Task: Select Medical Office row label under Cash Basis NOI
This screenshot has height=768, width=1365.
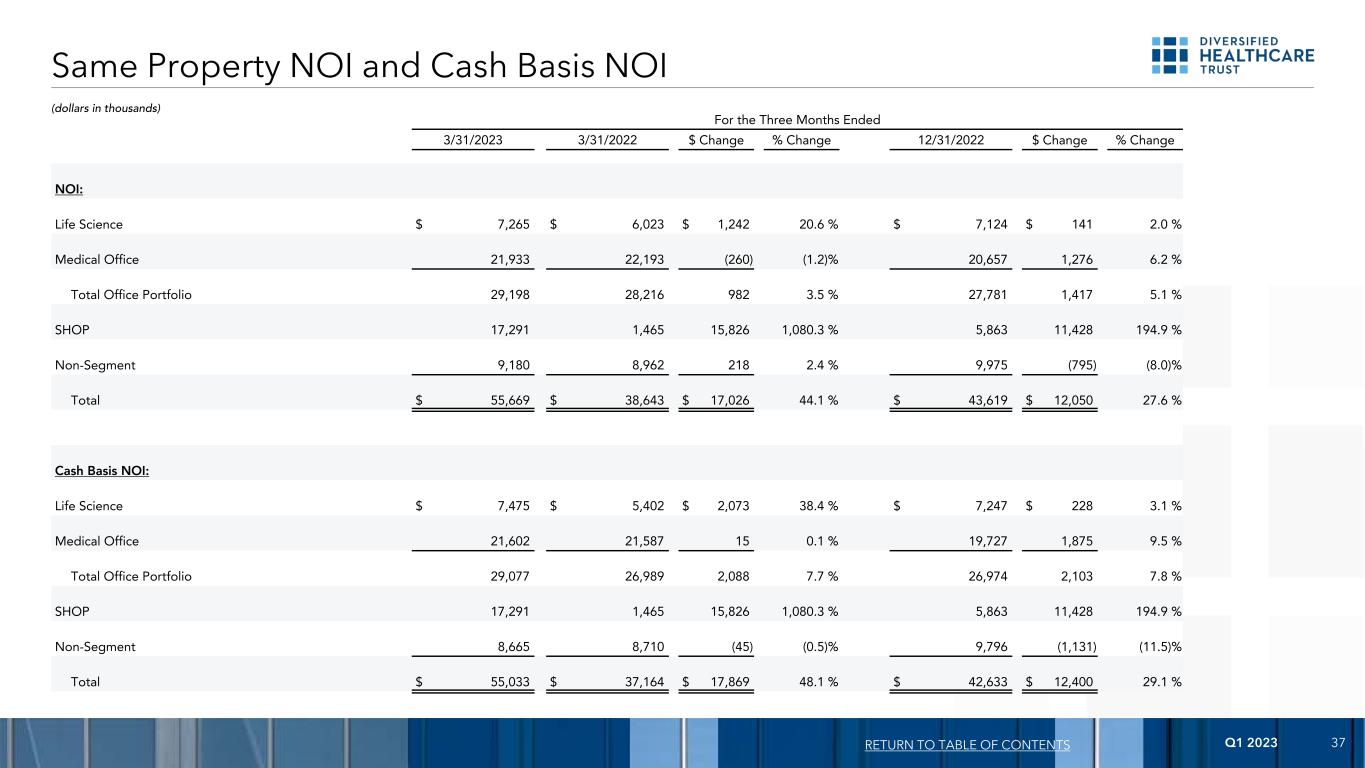Action: click(97, 541)
